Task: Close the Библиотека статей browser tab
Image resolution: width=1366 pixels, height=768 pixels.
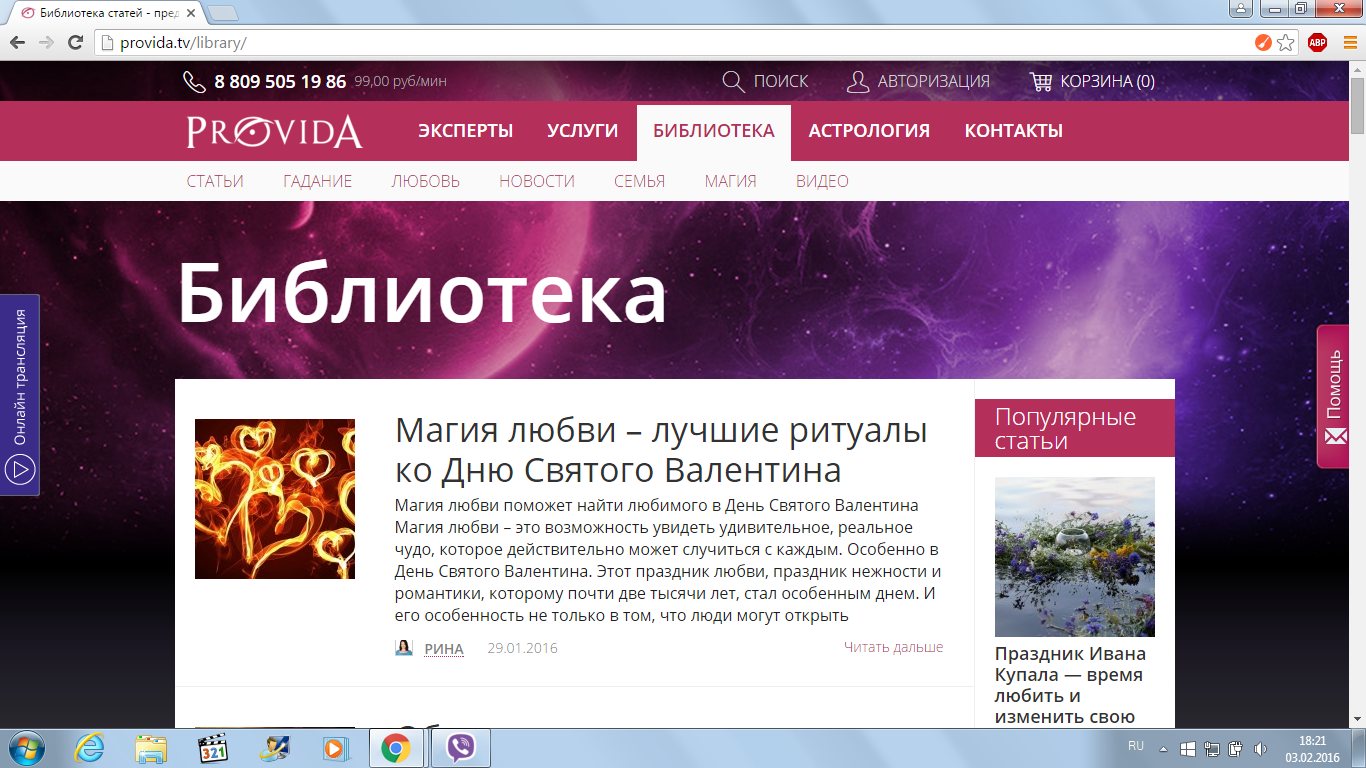Action: (x=192, y=13)
